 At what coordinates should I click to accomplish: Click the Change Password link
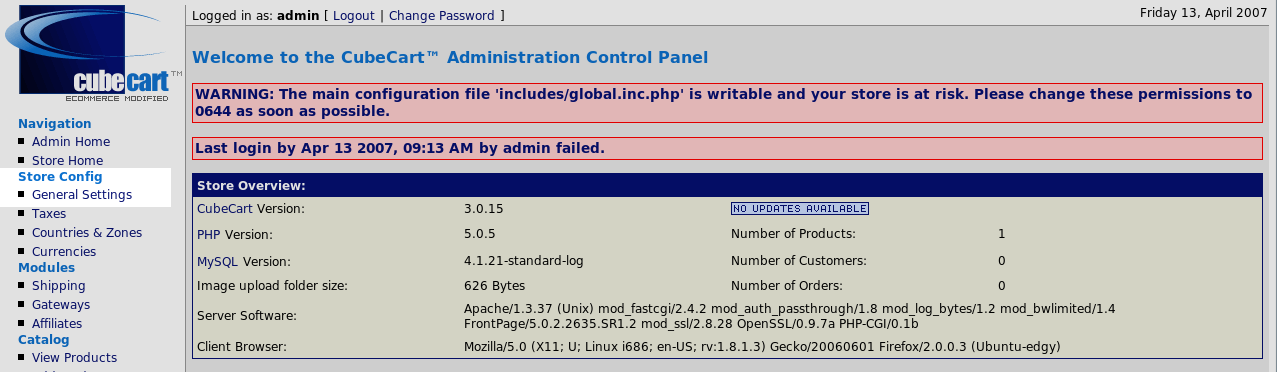pos(441,16)
